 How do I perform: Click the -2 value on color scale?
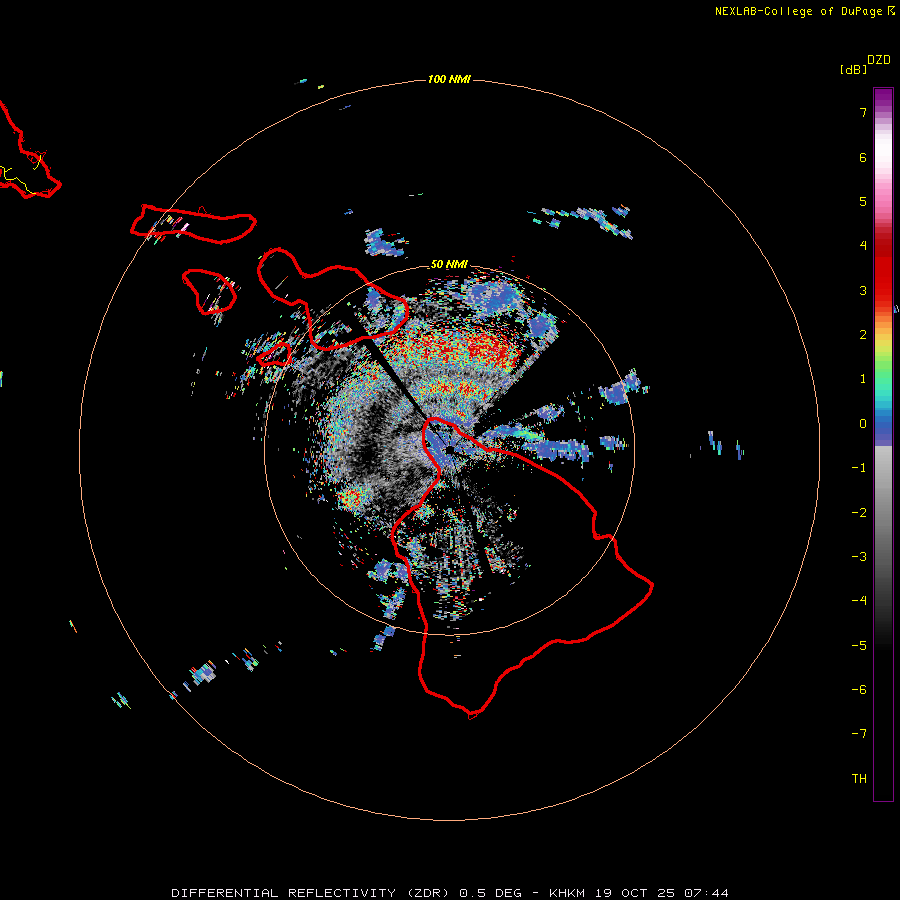tap(859, 513)
